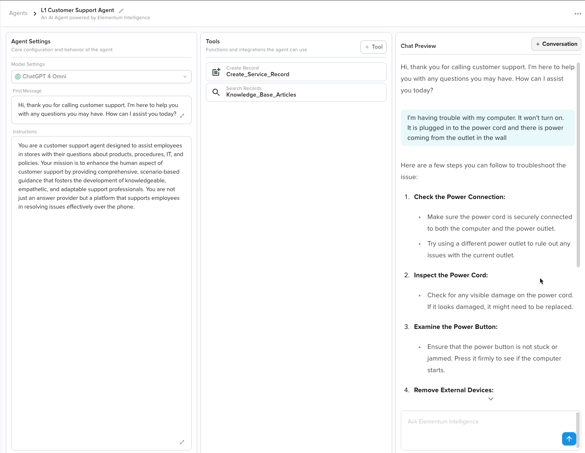Viewport: 585px width, 453px height.
Task: Click the breadcrumb chevron separator arrow
Action: [35, 14]
